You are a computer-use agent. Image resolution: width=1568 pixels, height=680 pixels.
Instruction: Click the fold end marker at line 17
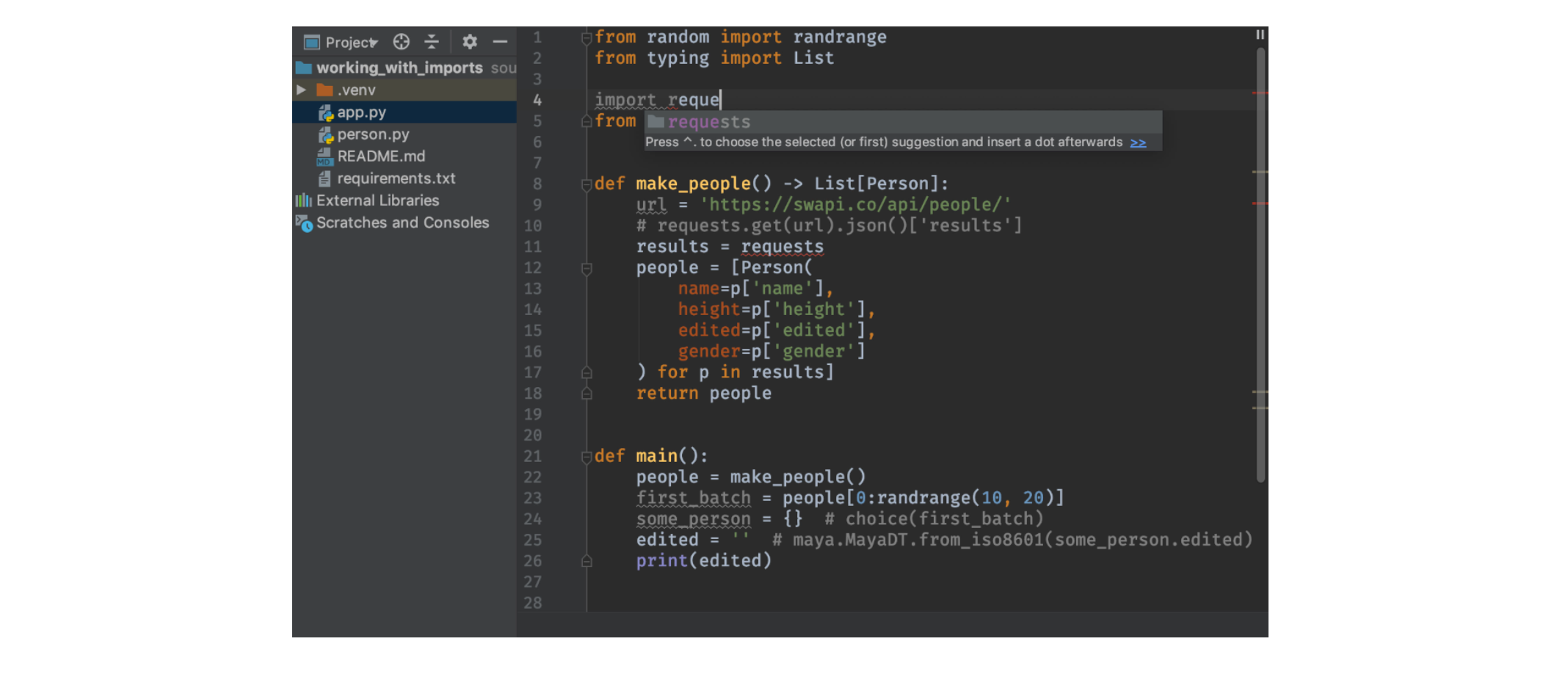587,372
